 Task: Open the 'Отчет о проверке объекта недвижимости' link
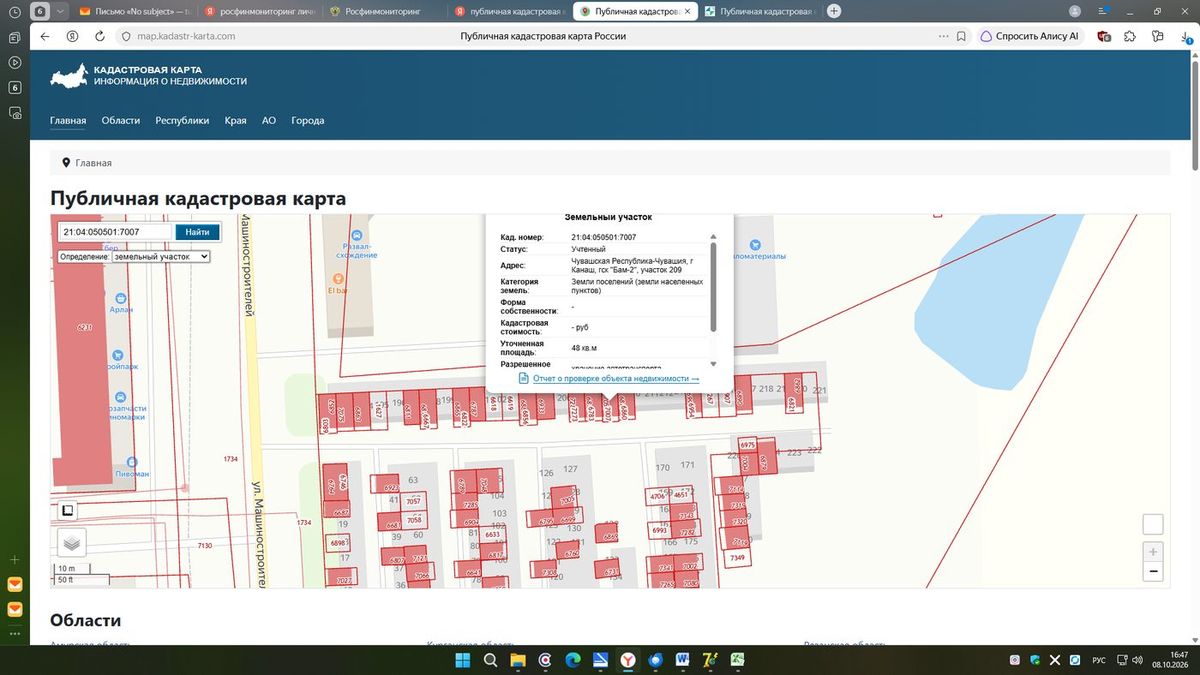[x=616, y=379]
